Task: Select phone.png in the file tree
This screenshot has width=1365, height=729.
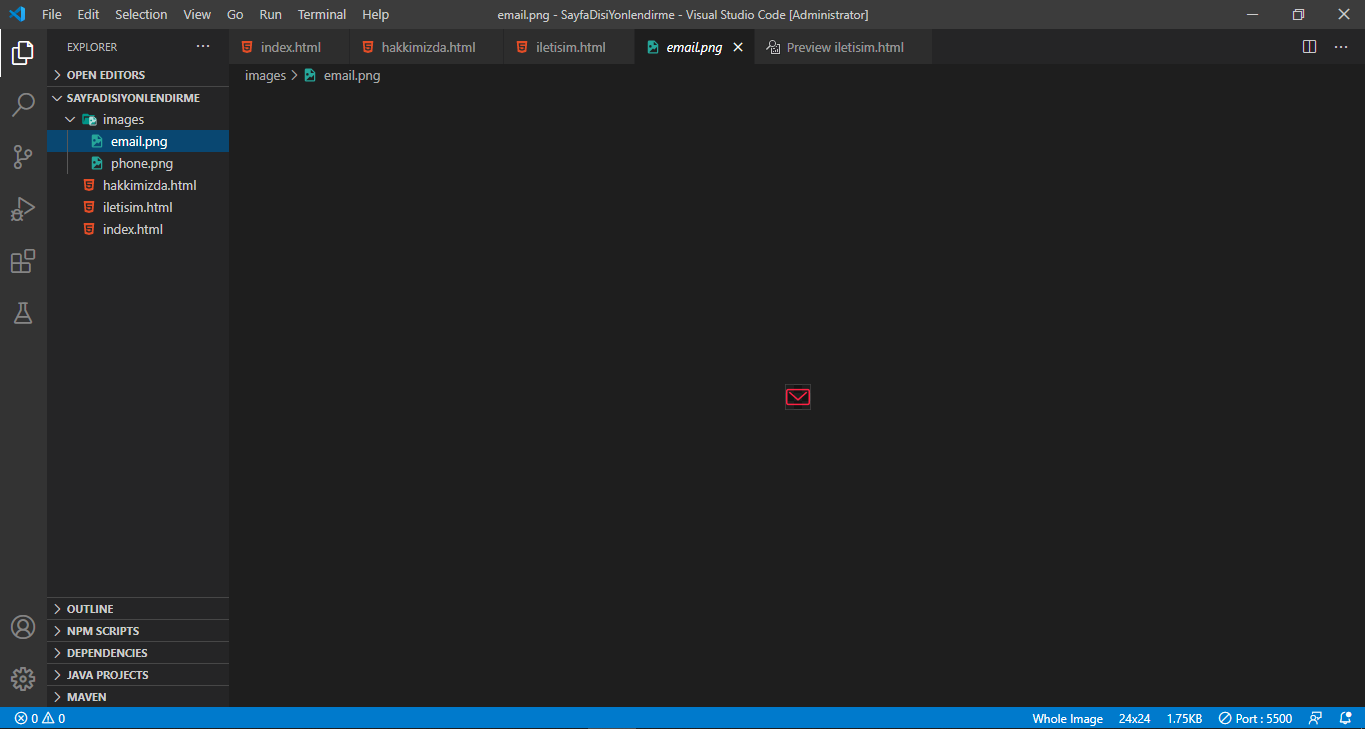Action: [x=141, y=164]
